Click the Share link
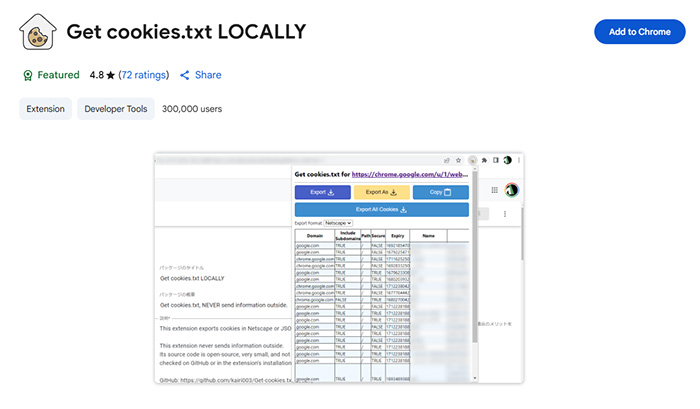The height and width of the screenshot is (409, 700). click(x=208, y=75)
